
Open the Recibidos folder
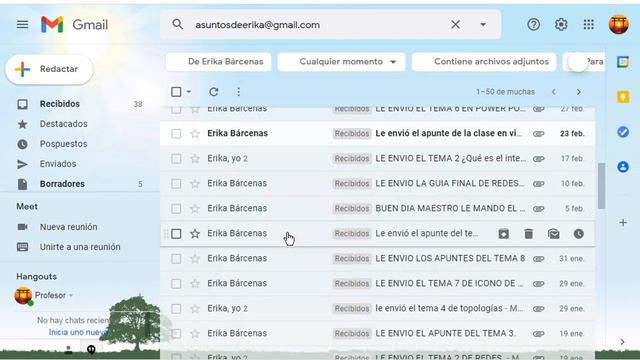60,104
